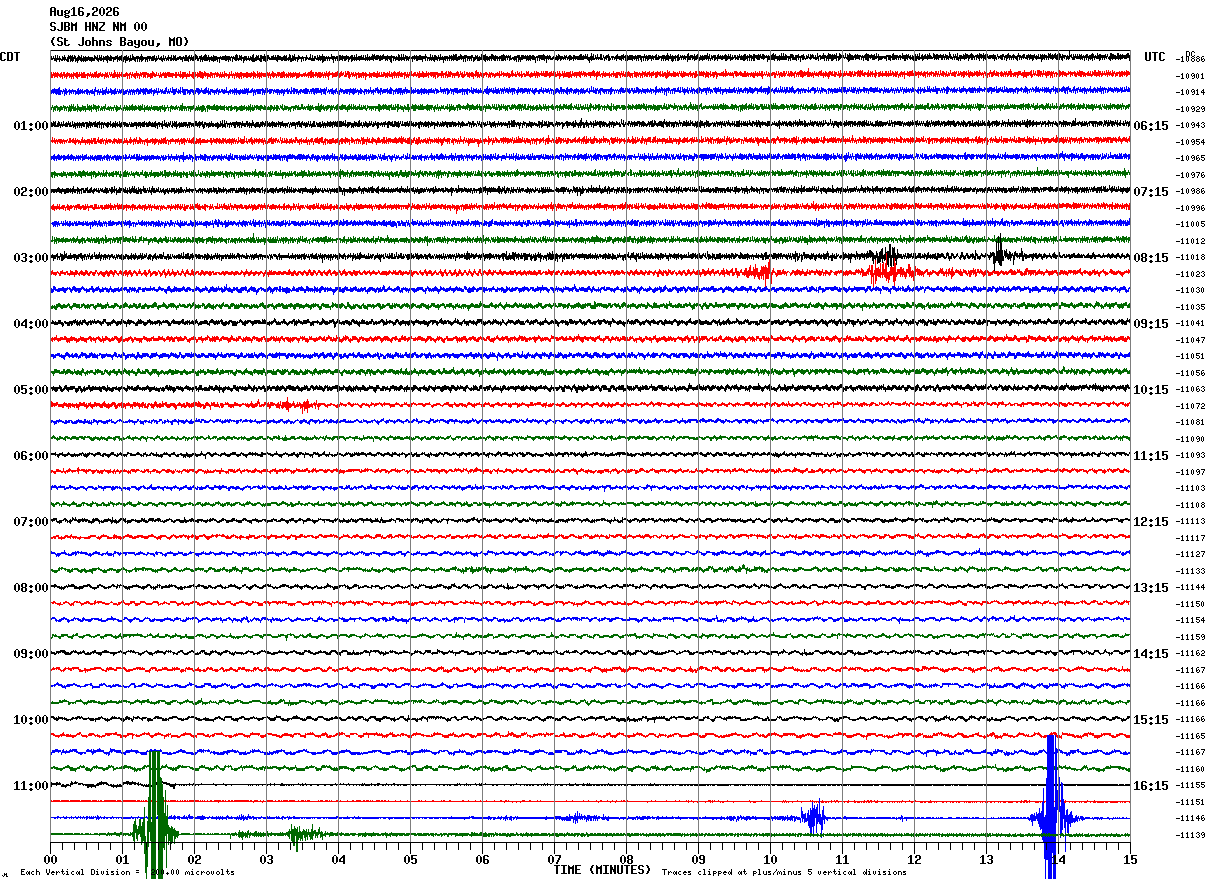Select the TIME (MINUTES) axis title
This screenshot has width=1210, height=886.
pos(602,870)
